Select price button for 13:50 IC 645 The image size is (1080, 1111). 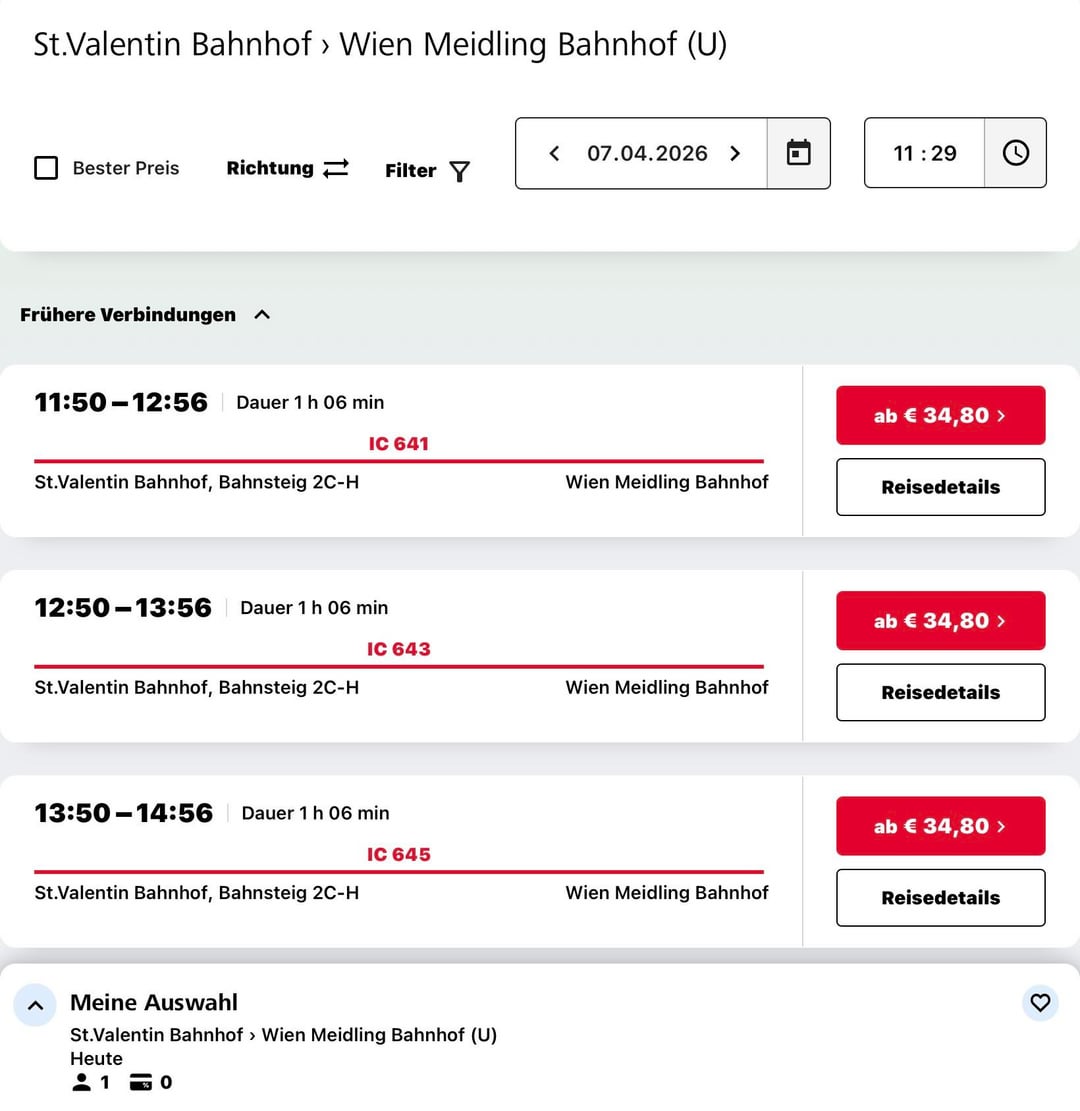[x=940, y=826]
